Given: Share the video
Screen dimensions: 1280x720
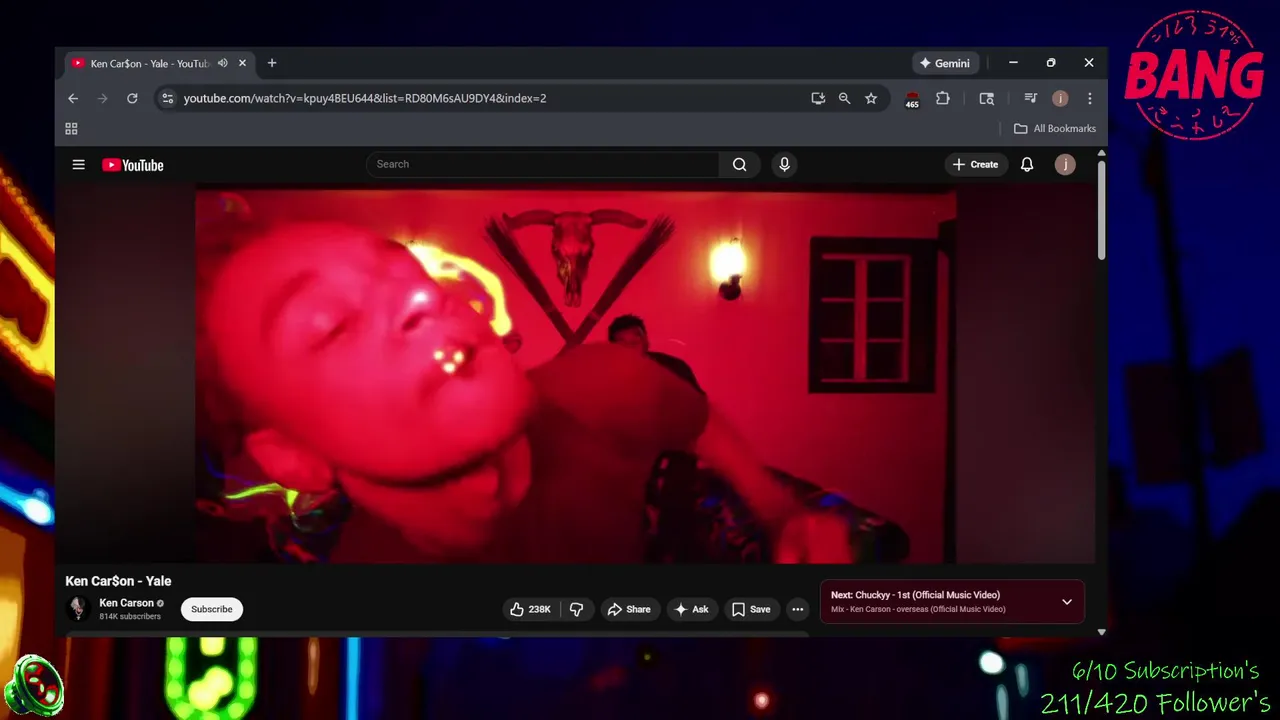Looking at the screenshot, I should (x=628, y=609).
